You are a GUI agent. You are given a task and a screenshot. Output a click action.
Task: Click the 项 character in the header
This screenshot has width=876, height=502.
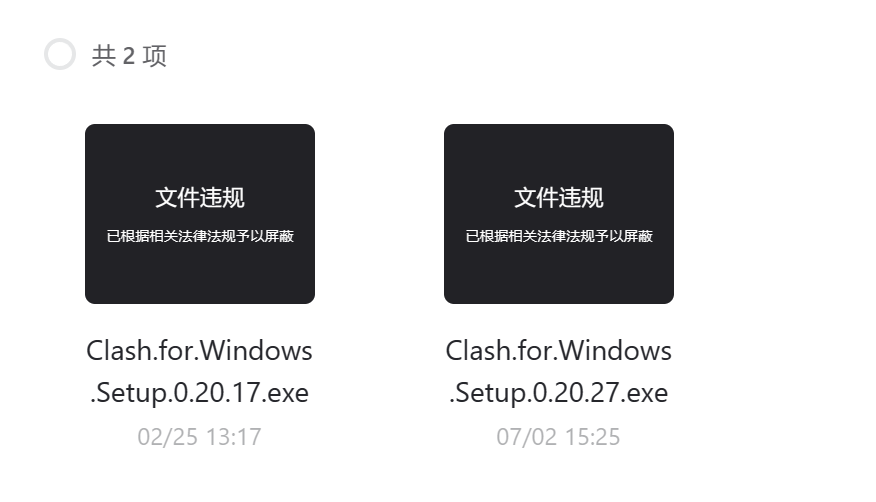coord(155,56)
